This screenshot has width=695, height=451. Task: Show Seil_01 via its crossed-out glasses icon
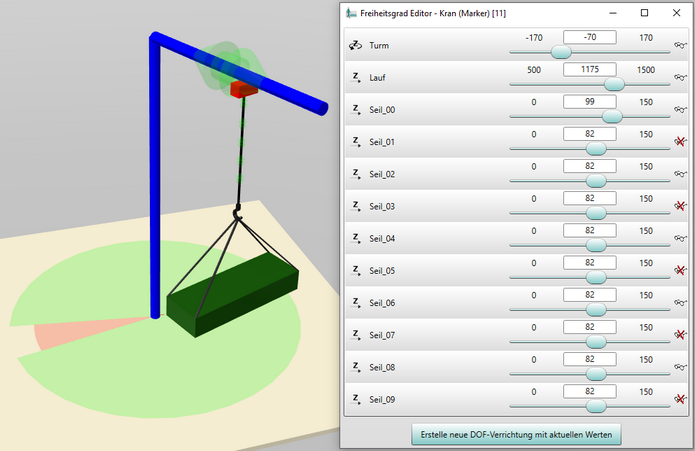(x=680, y=142)
